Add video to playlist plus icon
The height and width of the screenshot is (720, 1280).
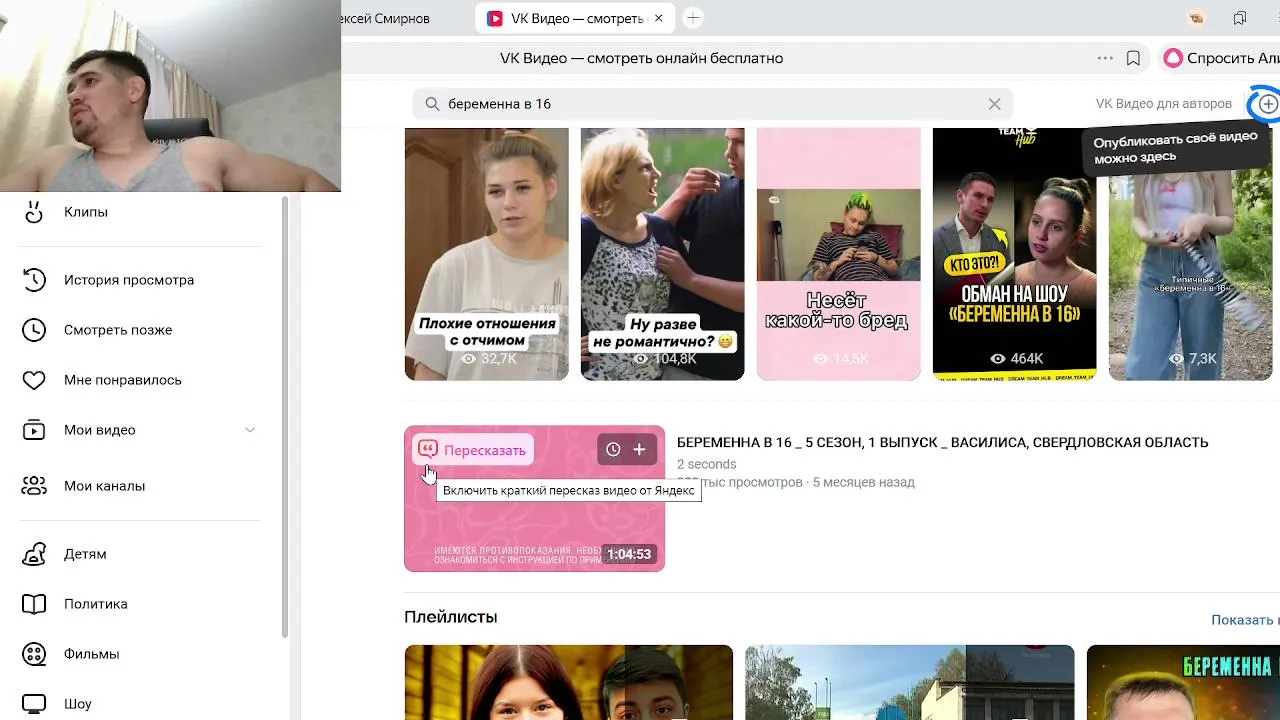point(639,450)
